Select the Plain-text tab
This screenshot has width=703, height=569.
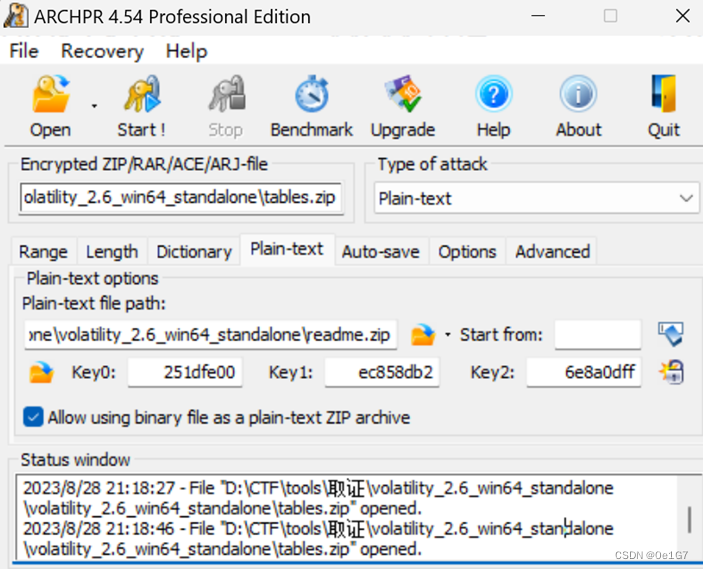[287, 249]
